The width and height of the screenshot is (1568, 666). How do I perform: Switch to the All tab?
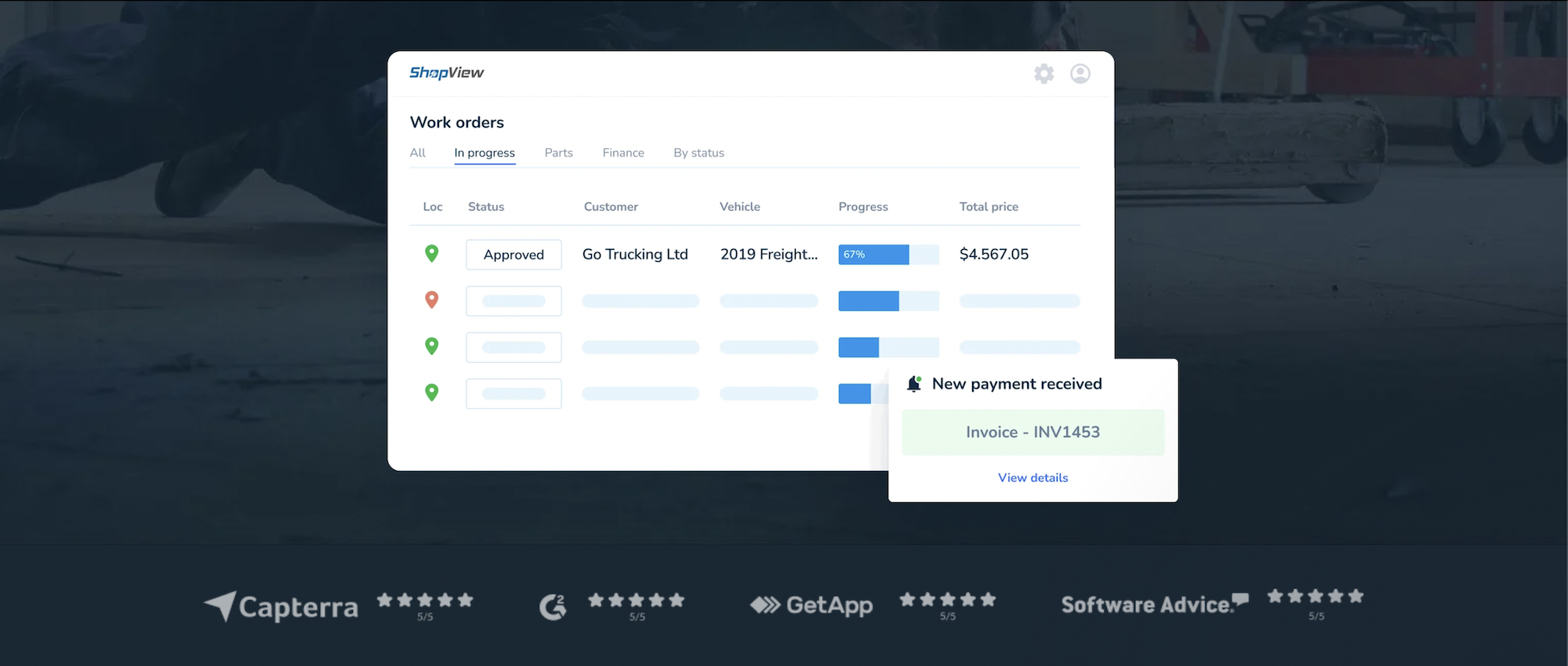click(418, 153)
